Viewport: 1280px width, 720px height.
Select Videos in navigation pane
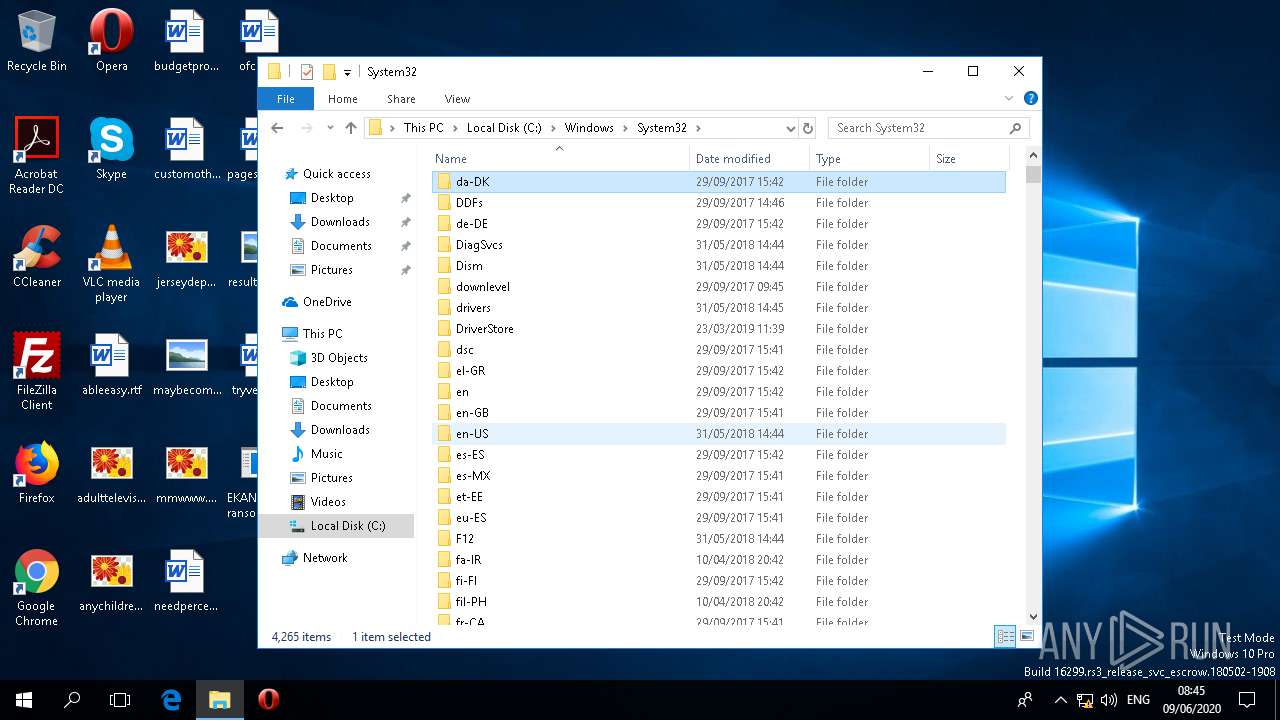pos(328,502)
